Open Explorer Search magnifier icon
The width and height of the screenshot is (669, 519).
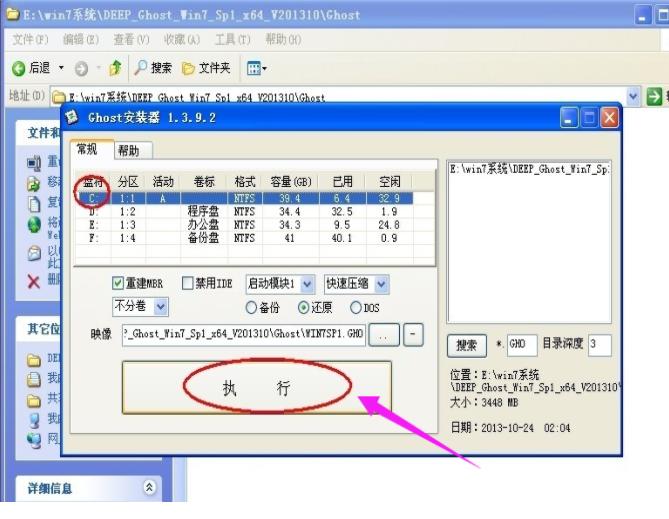pyautogui.click(x=141, y=67)
